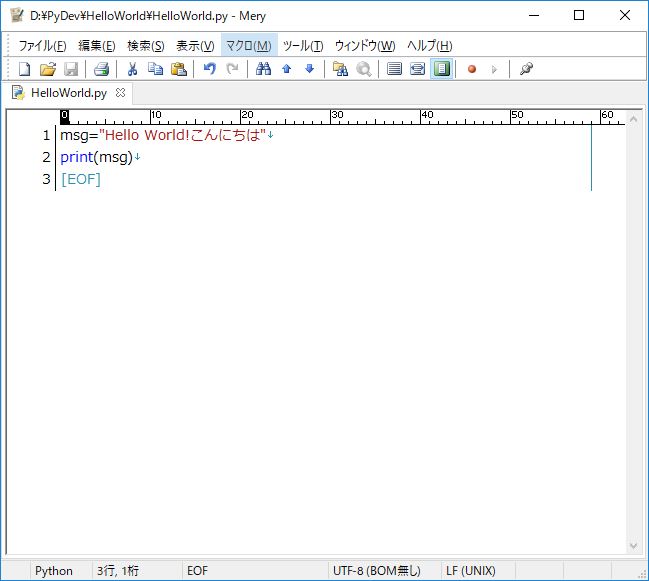Click the Find in Files icon

coord(340,69)
